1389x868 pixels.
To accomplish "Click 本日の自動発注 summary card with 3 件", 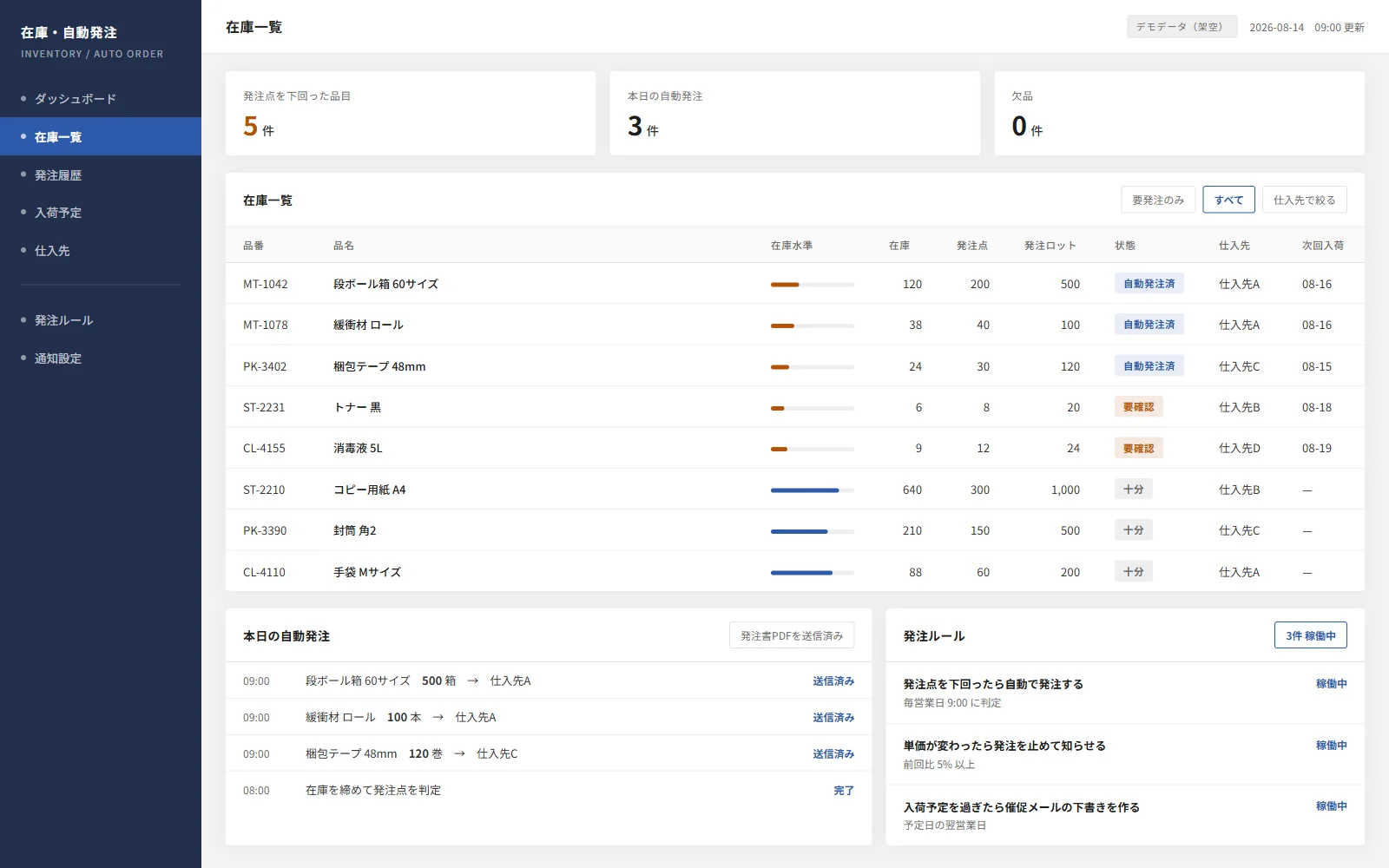I will pyautogui.click(x=795, y=114).
